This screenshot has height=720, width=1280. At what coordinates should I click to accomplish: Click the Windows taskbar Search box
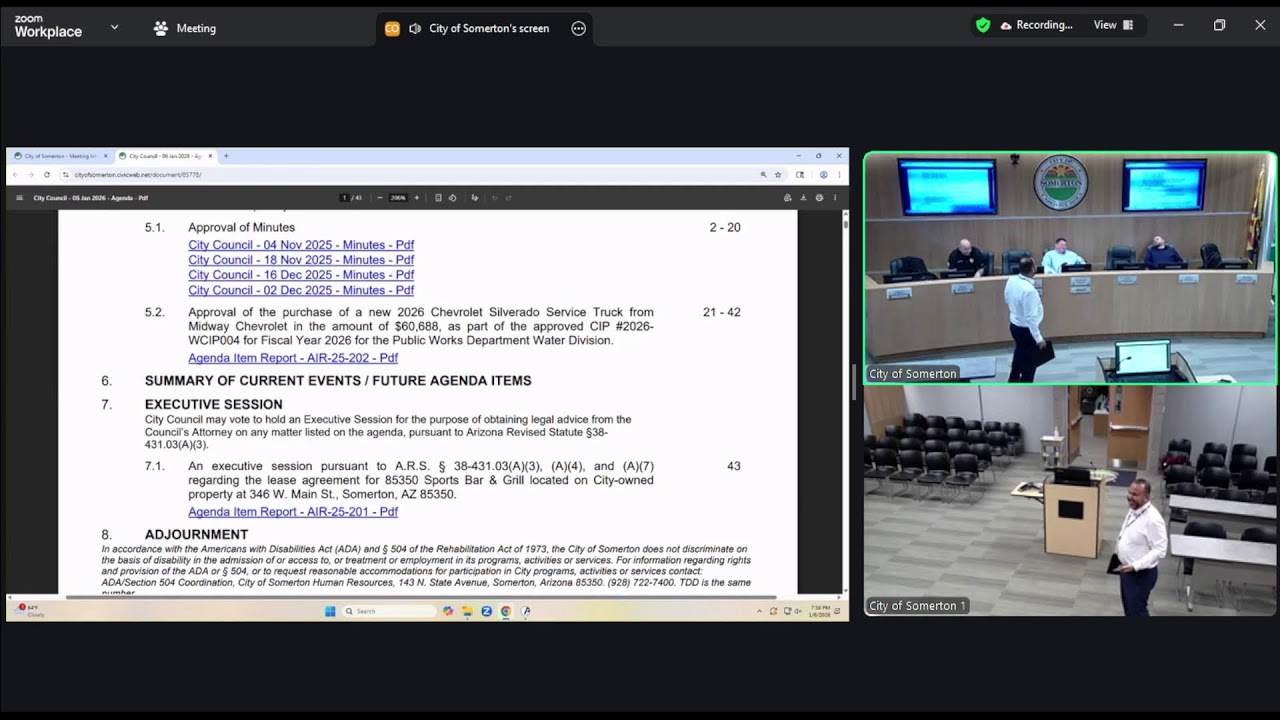click(x=390, y=611)
